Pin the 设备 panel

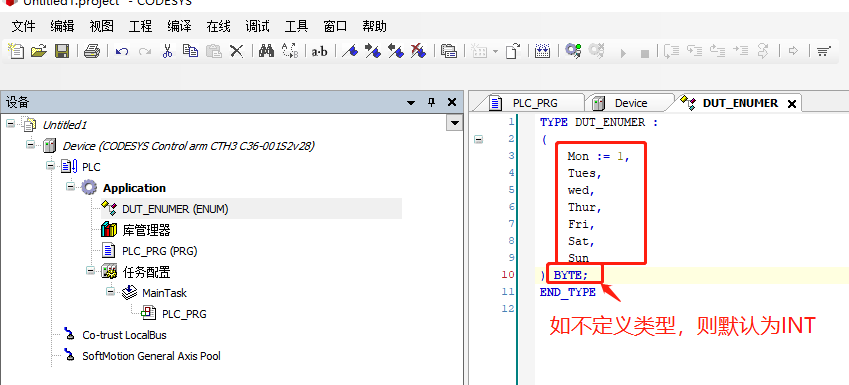tap(432, 102)
